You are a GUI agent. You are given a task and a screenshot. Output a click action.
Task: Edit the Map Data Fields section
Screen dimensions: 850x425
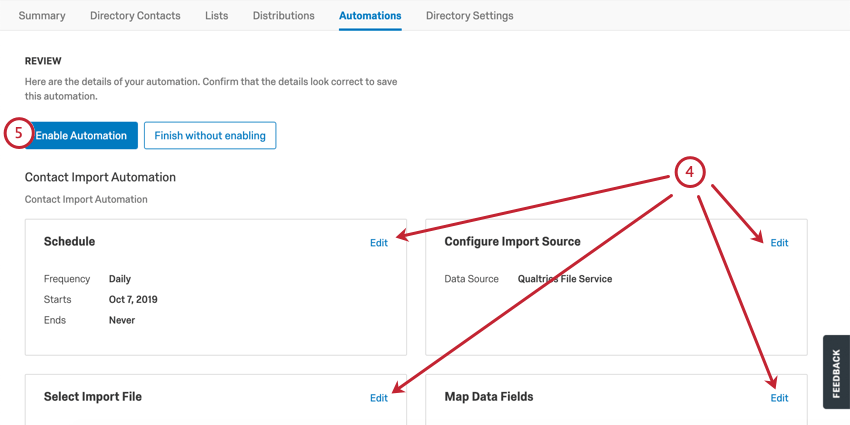click(x=780, y=398)
